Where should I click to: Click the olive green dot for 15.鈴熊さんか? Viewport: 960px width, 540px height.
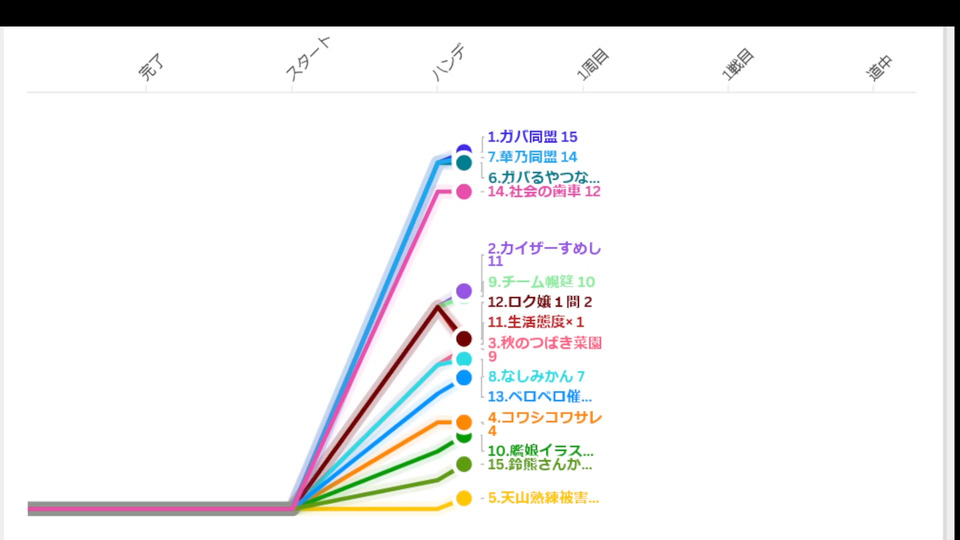[464, 464]
